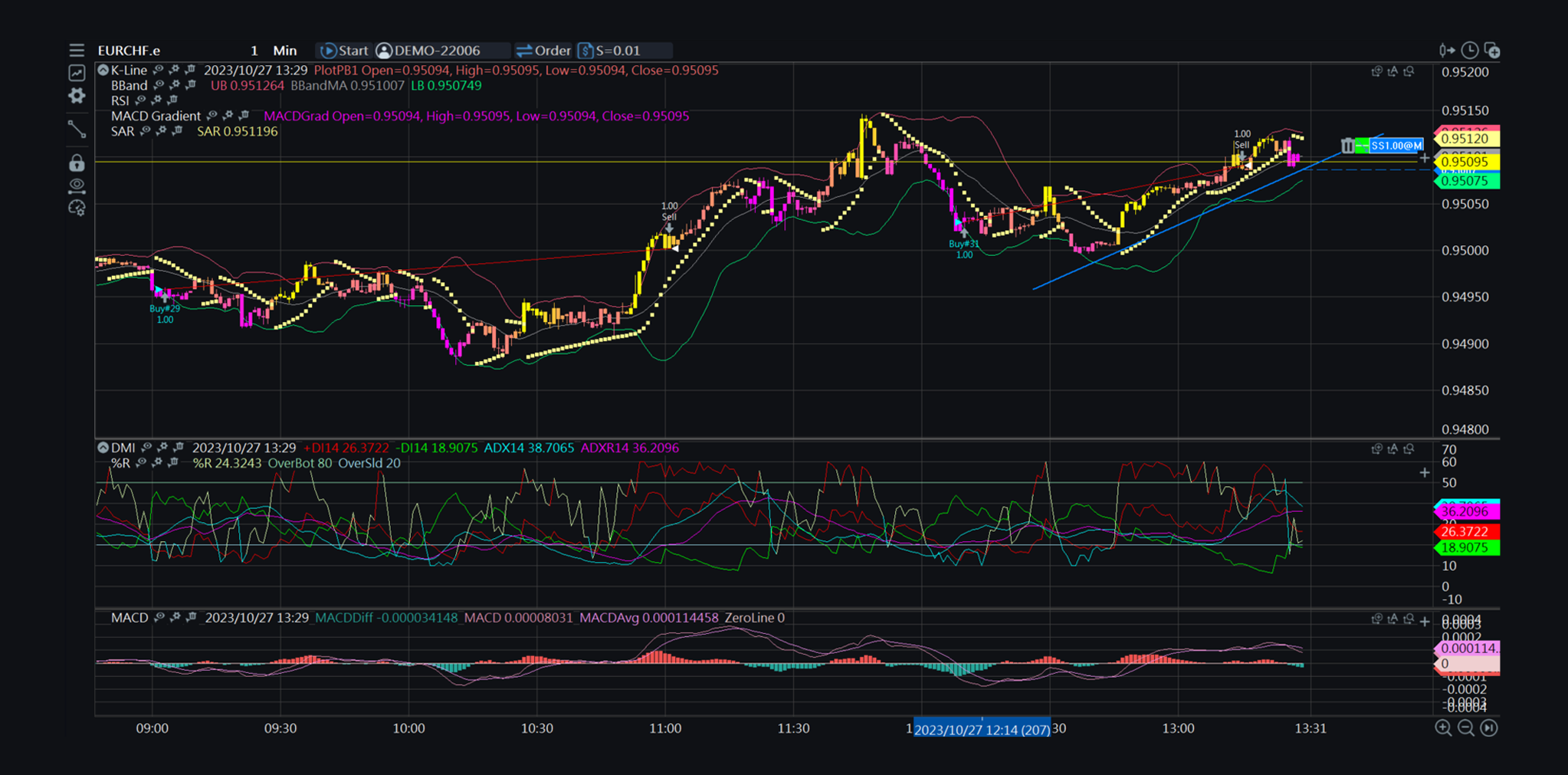1568x775 pixels.
Task: Collapse the DMI panel chevron
Action: (103, 448)
